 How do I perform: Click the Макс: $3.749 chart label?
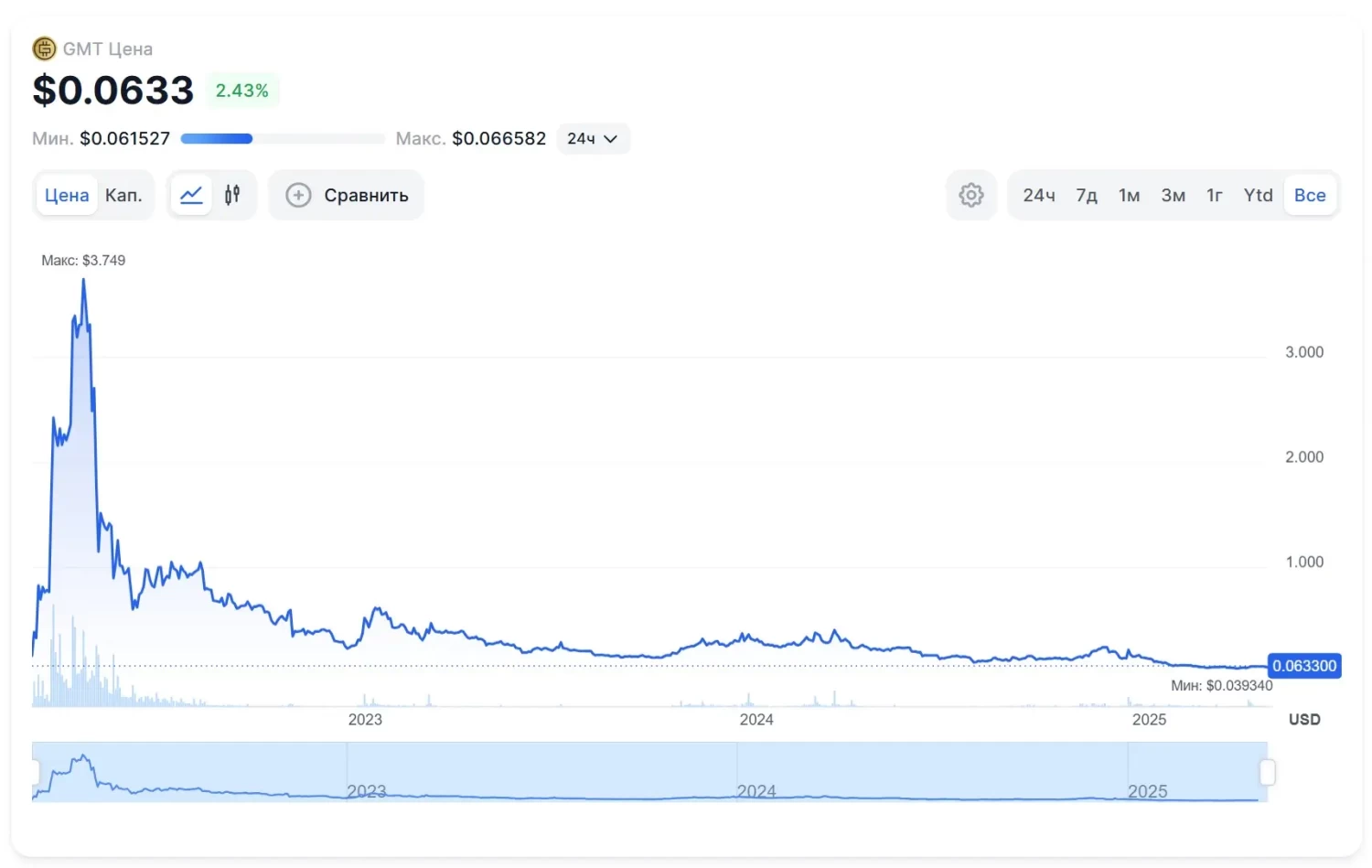83,260
